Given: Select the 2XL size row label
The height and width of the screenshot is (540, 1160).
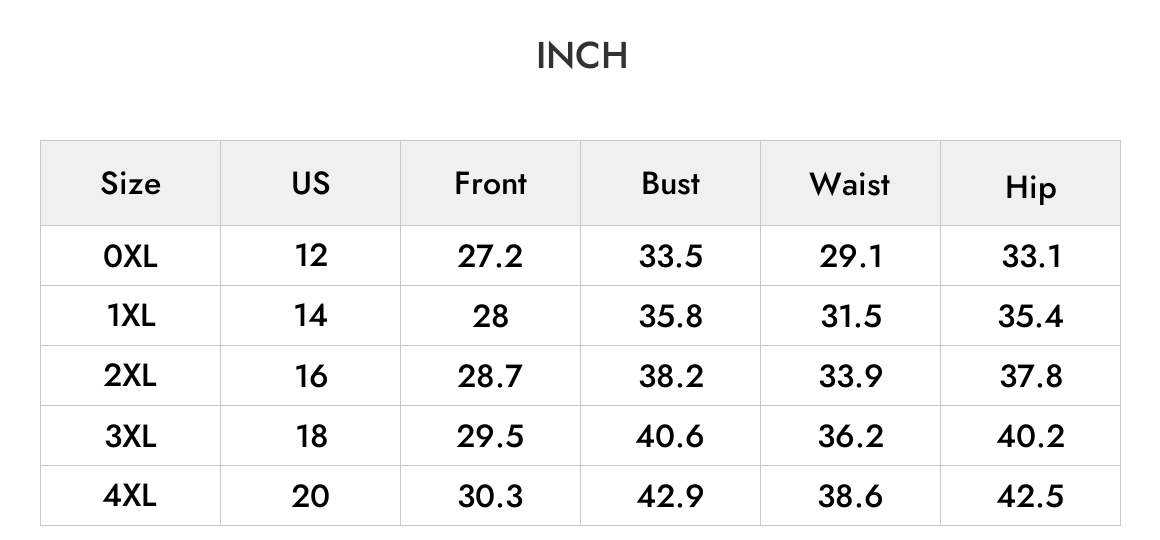Looking at the screenshot, I should 130,376.
